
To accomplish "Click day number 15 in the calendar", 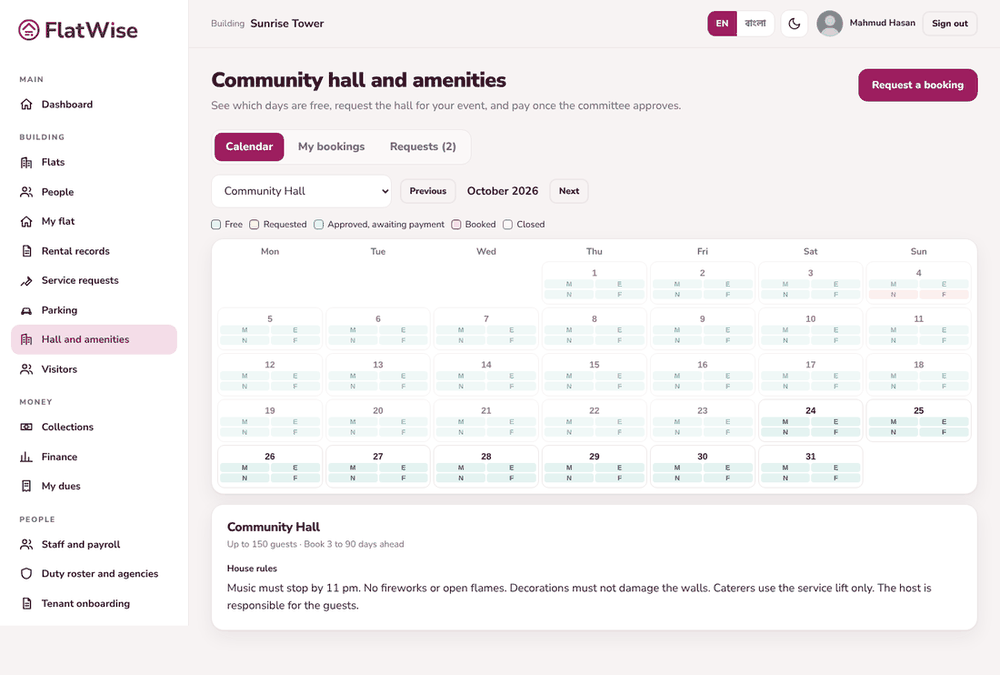I will (x=594, y=365).
